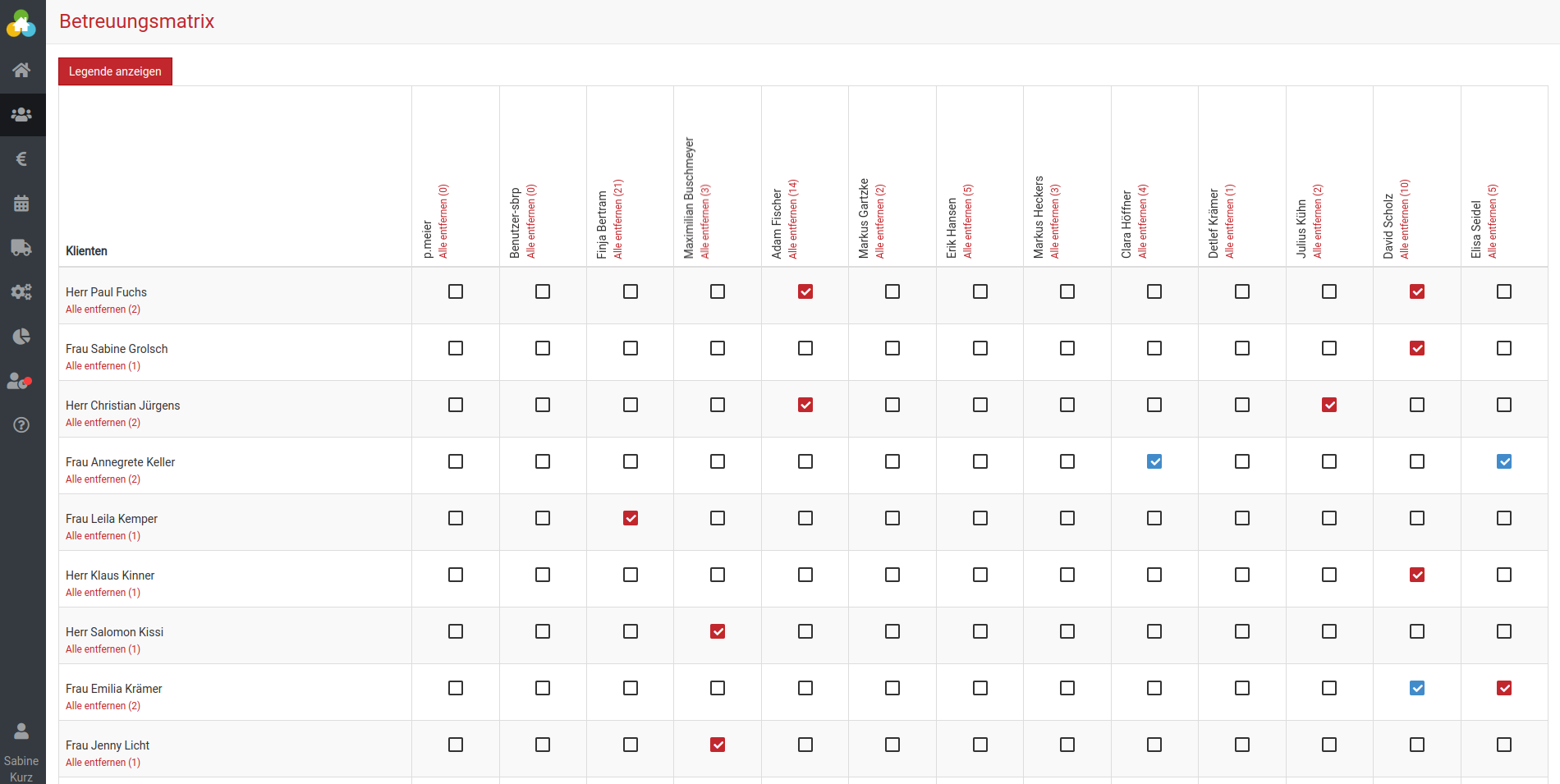1560x784 pixels.
Task: Click Alle entfernen (21) for Finja Bertram
Action: click(618, 219)
